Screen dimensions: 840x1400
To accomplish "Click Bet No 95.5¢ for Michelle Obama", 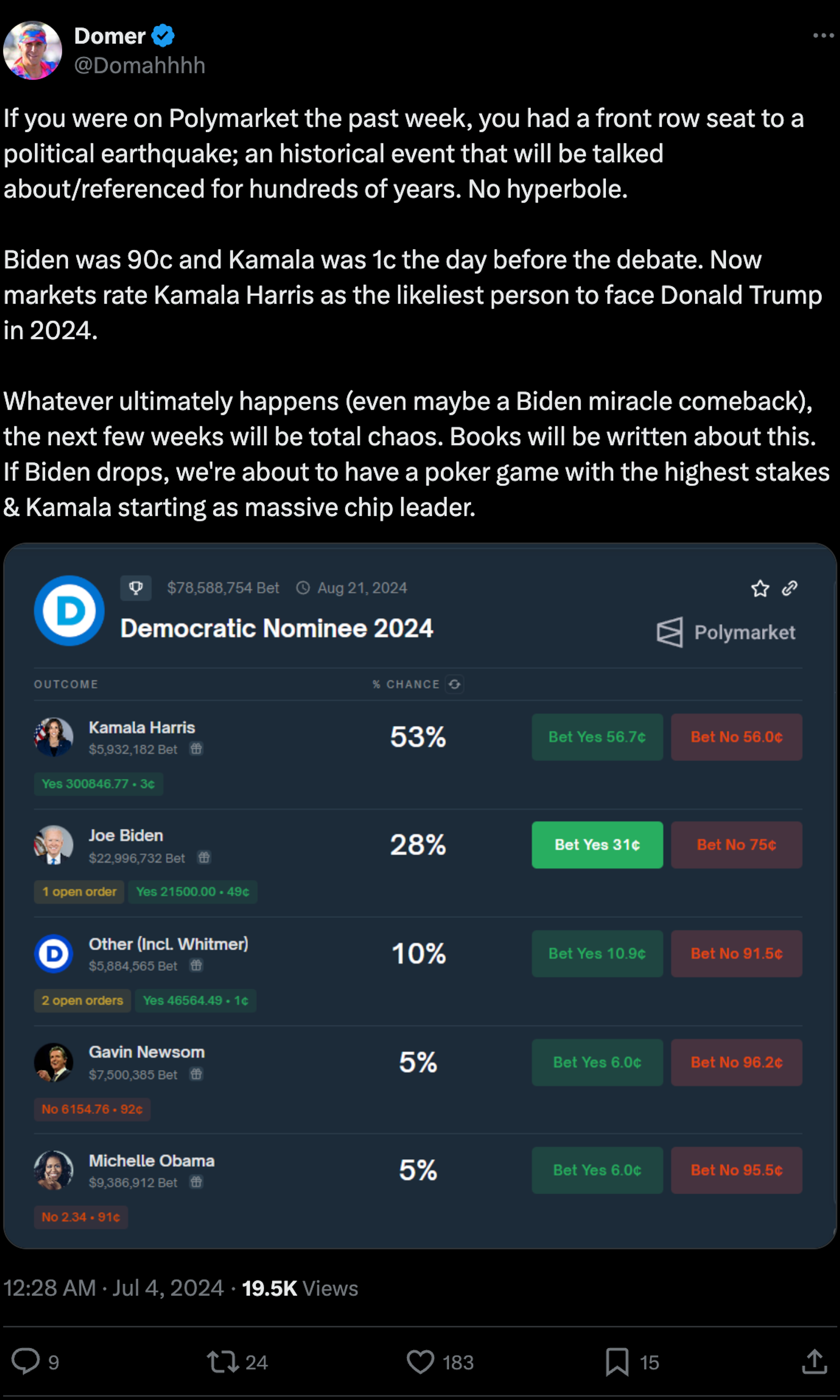I will coord(736,1170).
